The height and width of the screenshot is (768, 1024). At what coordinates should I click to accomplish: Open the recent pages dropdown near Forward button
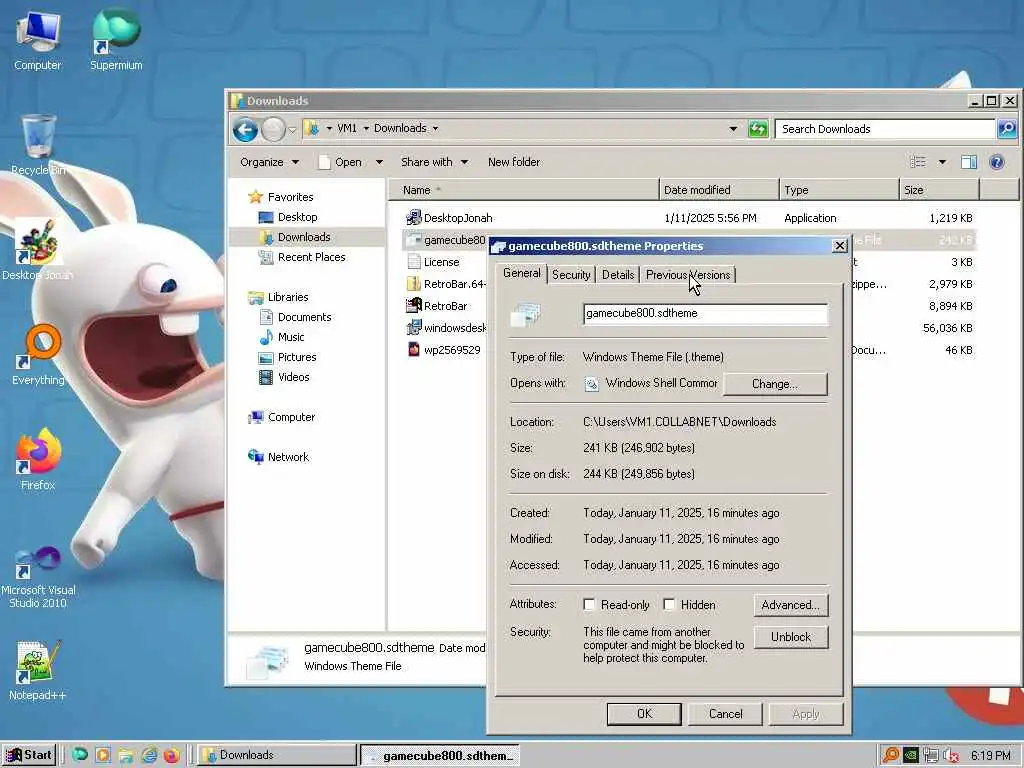[293, 129]
